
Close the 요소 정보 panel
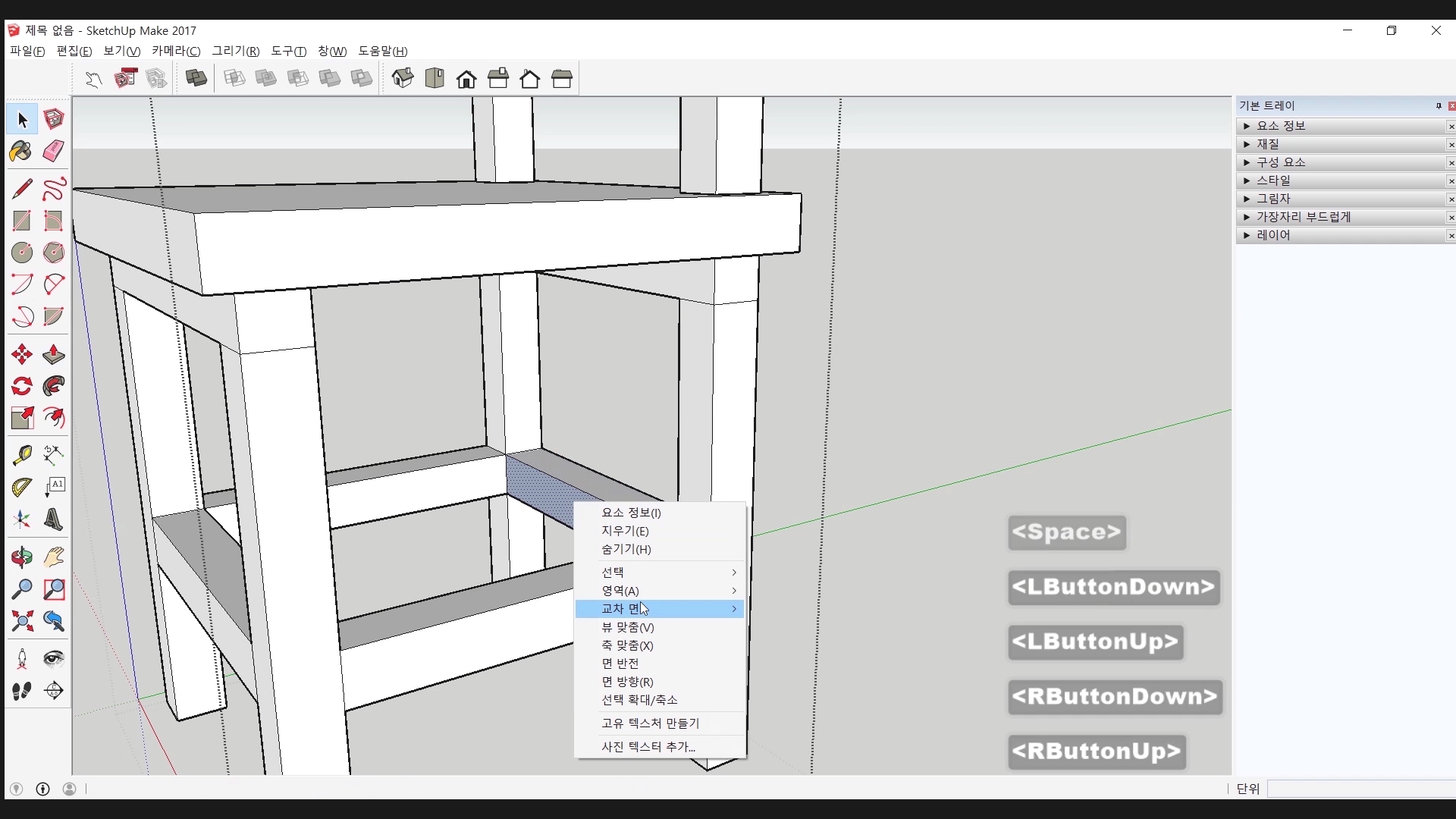pyautogui.click(x=1451, y=127)
